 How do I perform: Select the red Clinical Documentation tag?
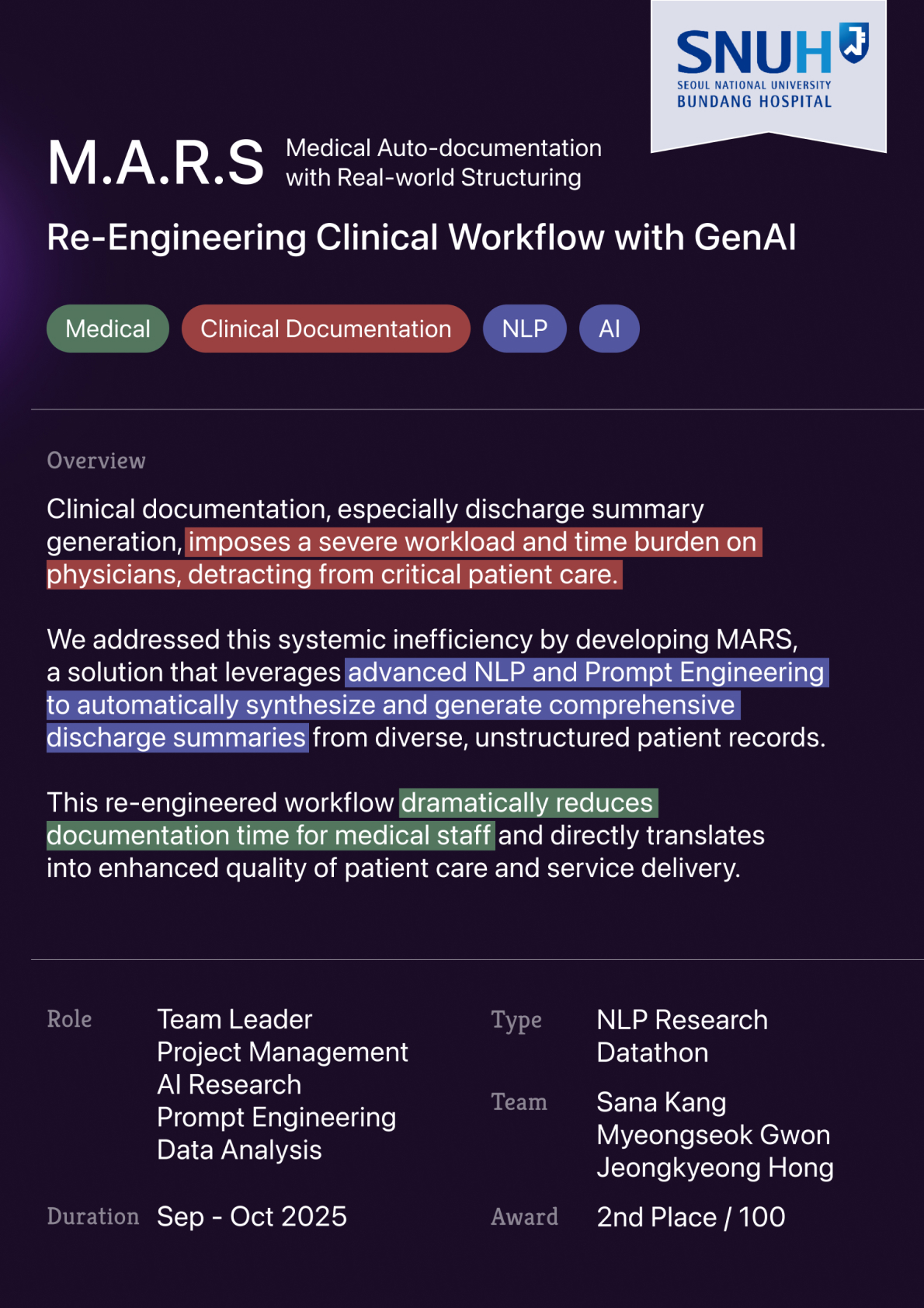(325, 329)
